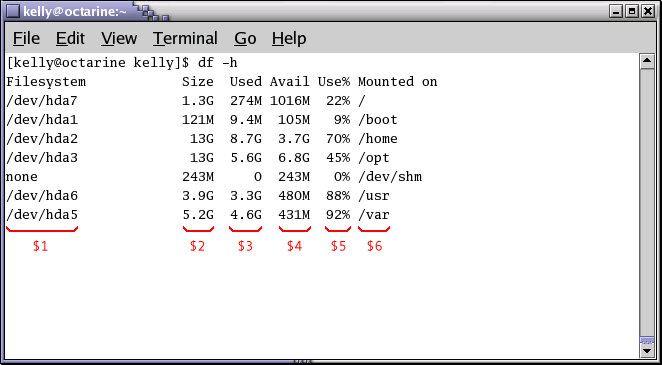Maximize the terminal window
Image resolution: width=662 pixels, height=365 pixels.
(x=632, y=11)
